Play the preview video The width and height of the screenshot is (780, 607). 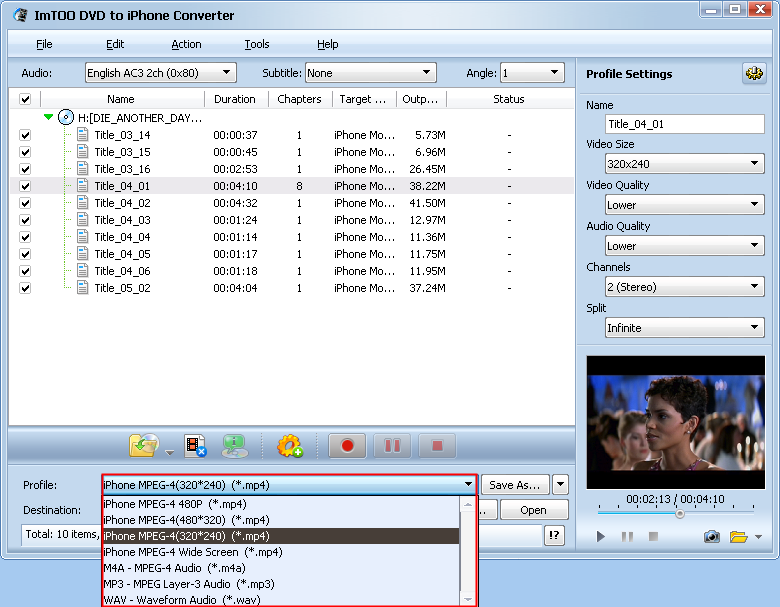601,536
